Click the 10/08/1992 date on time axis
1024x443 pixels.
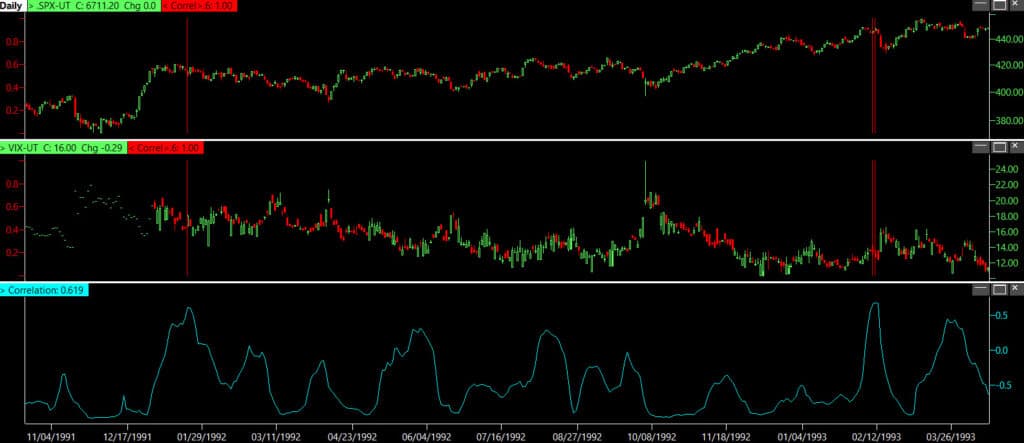(x=651, y=436)
